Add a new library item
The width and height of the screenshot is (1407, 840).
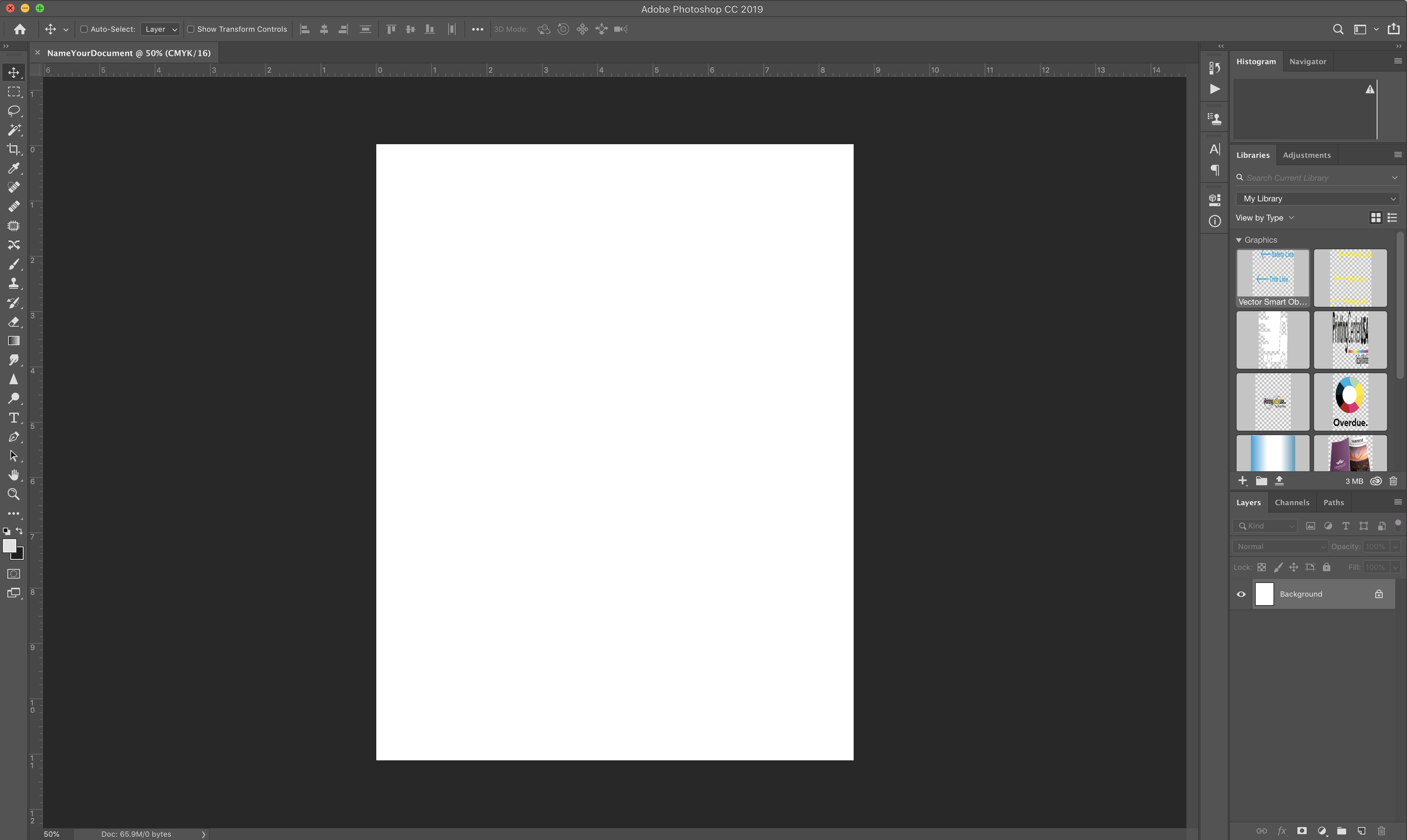click(x=1243, y=480)
